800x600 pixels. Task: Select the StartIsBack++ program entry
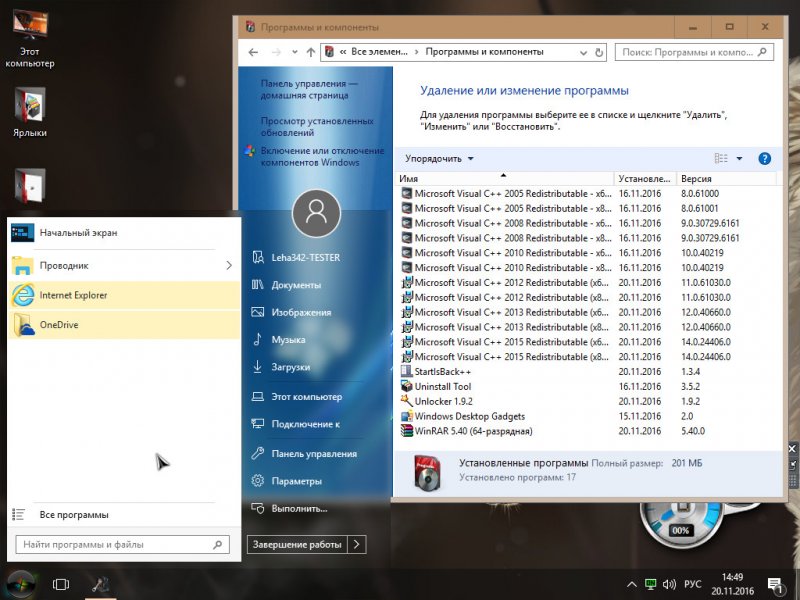(587, 372)
